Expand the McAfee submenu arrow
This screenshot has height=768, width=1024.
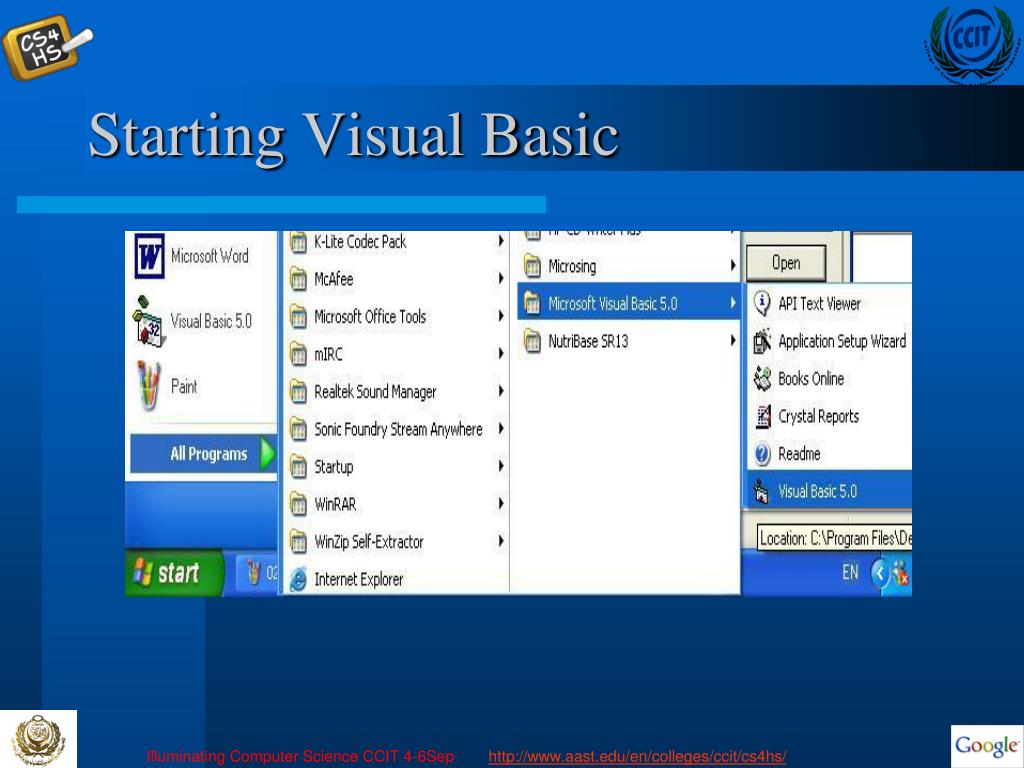(x=501, y=279)
